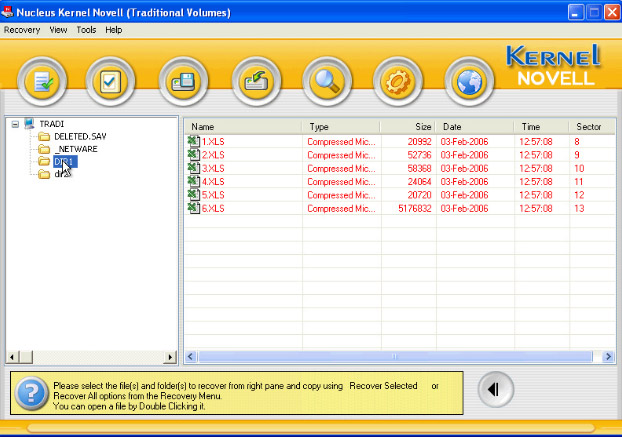
Task: Click the Recover All document-checkmark toolbar icon
Action: tap(42, 82)
